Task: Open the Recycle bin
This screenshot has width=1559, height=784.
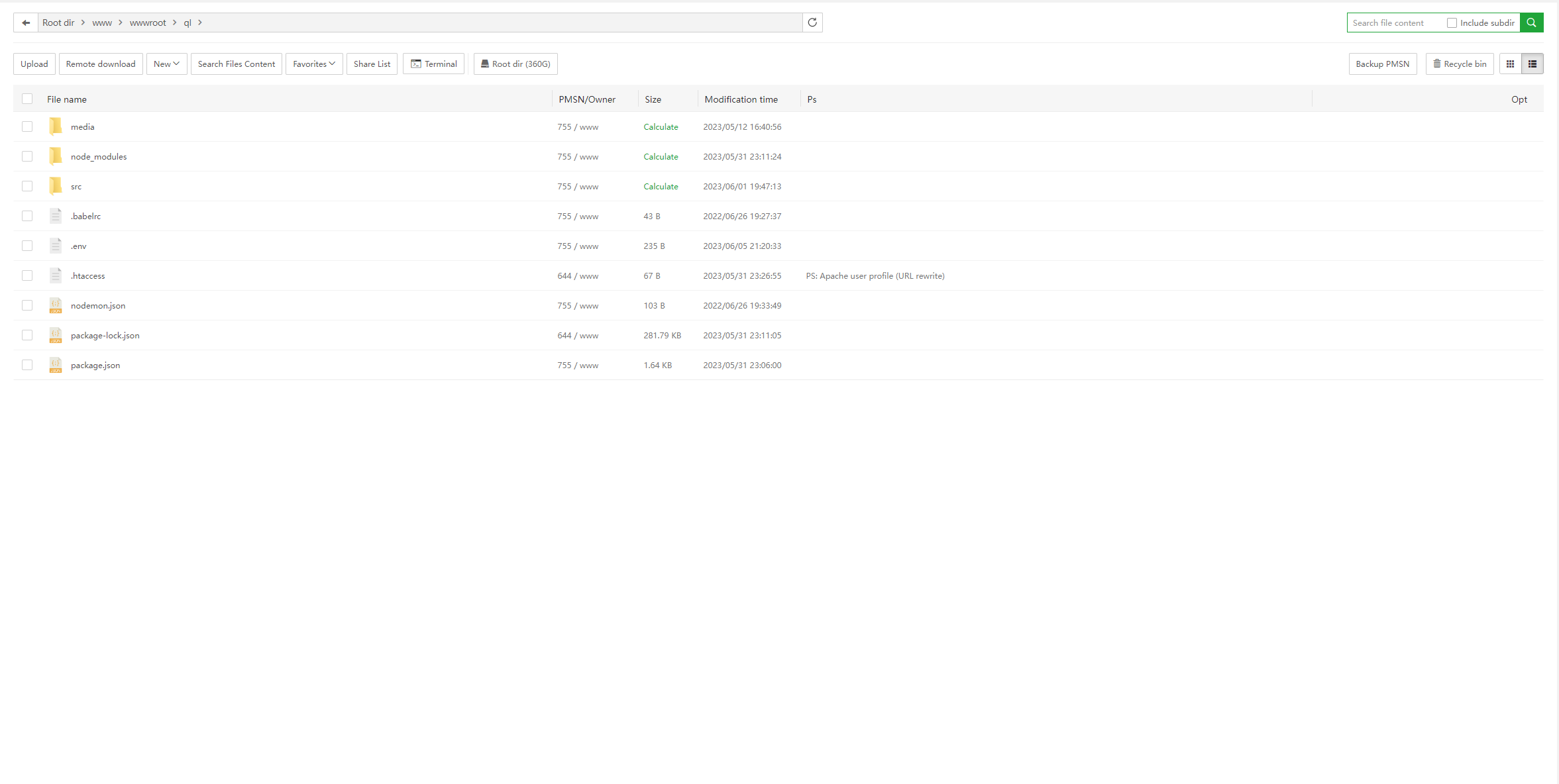Action: [x=1460, y=64]
